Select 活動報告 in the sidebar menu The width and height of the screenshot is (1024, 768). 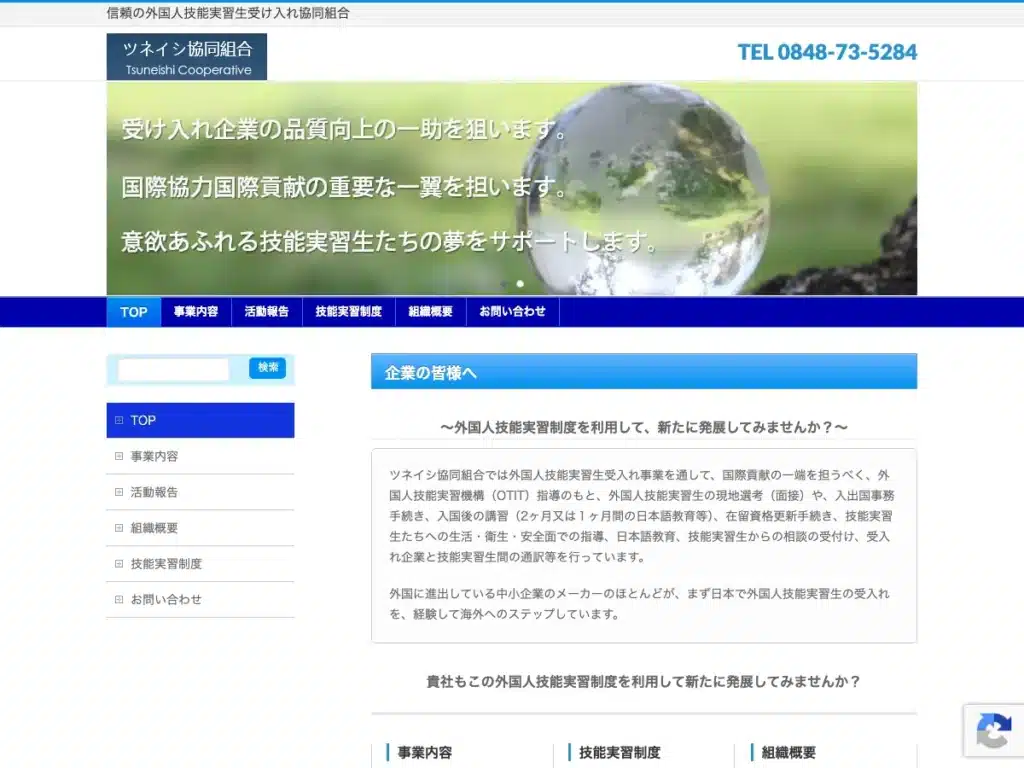(x=200, y=492)
